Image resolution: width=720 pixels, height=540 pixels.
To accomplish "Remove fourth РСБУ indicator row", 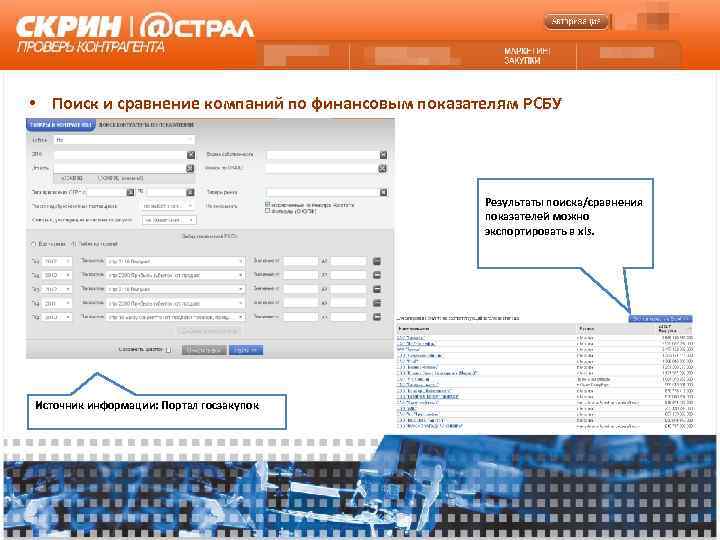I will [377, 303].
